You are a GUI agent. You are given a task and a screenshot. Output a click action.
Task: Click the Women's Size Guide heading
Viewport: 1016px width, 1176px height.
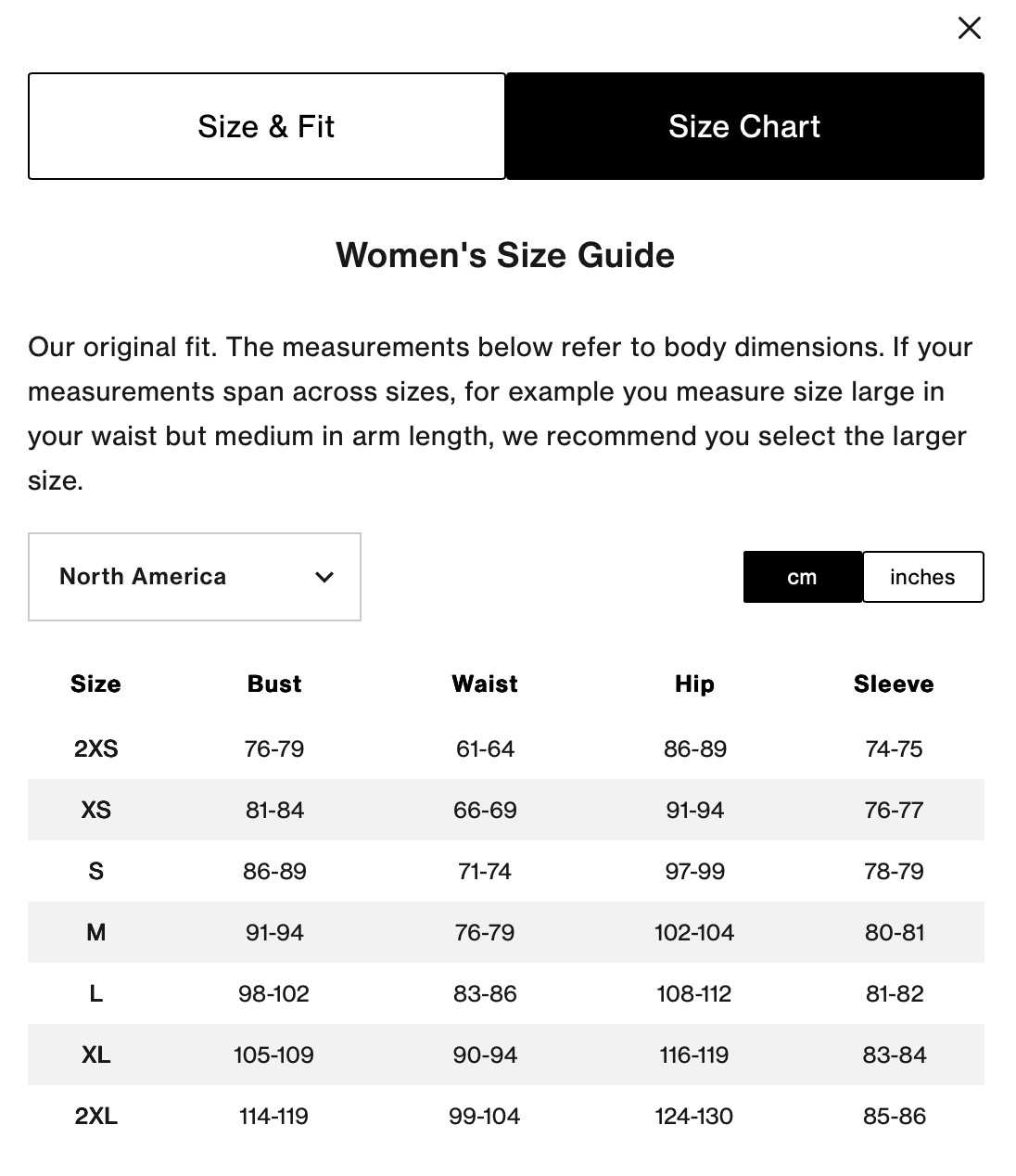click(507, 255)
